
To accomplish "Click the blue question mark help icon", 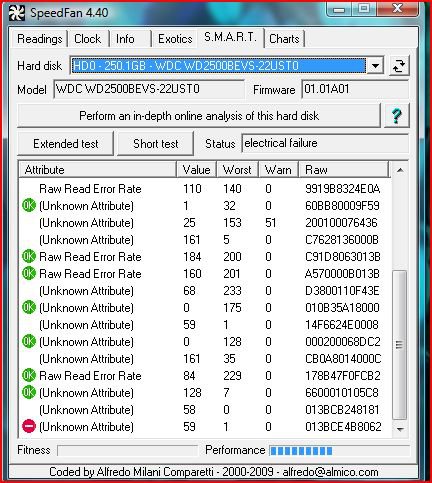I will click(396, 116).
